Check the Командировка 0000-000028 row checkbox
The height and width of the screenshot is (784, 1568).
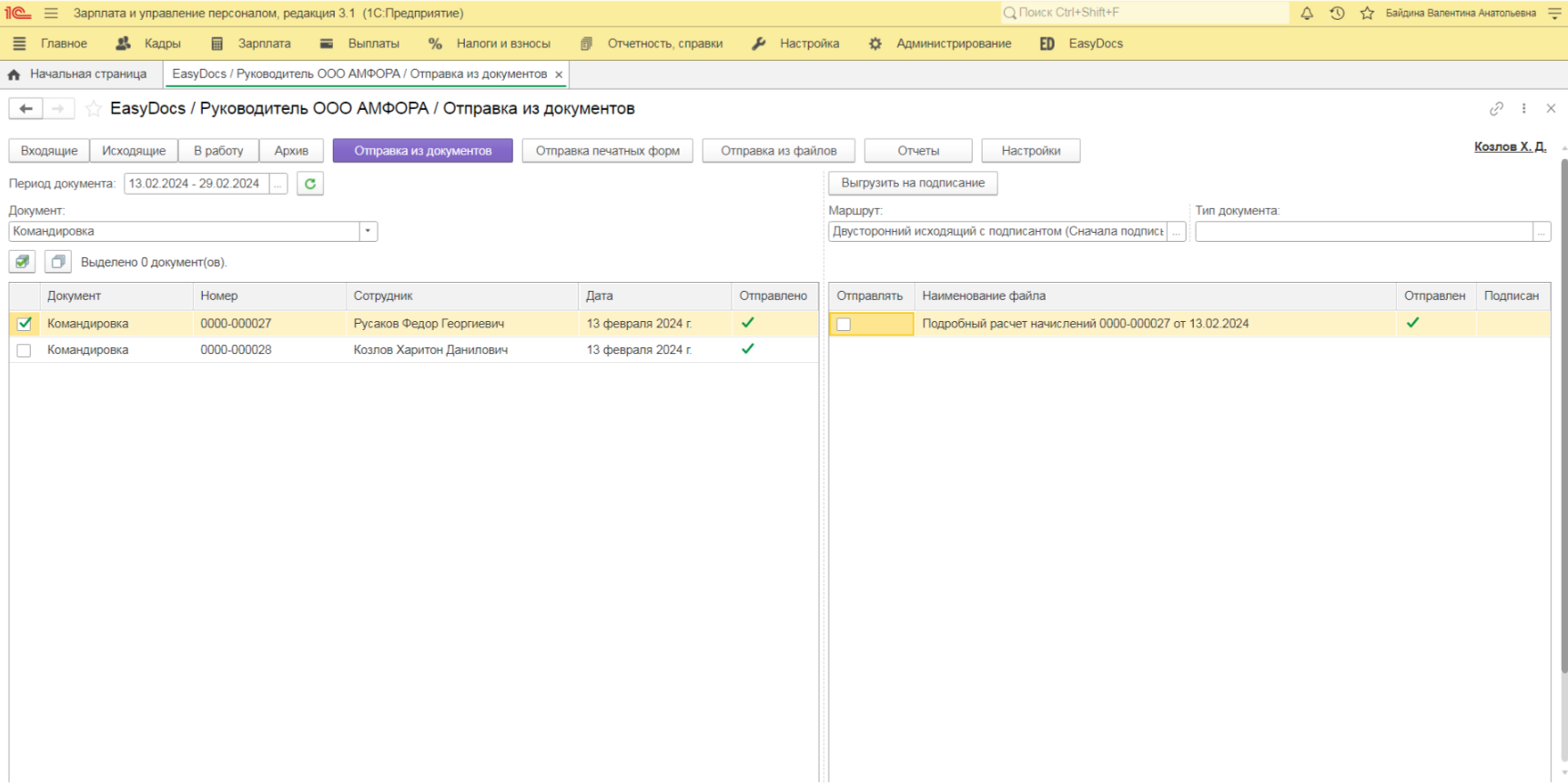(24, 350)
